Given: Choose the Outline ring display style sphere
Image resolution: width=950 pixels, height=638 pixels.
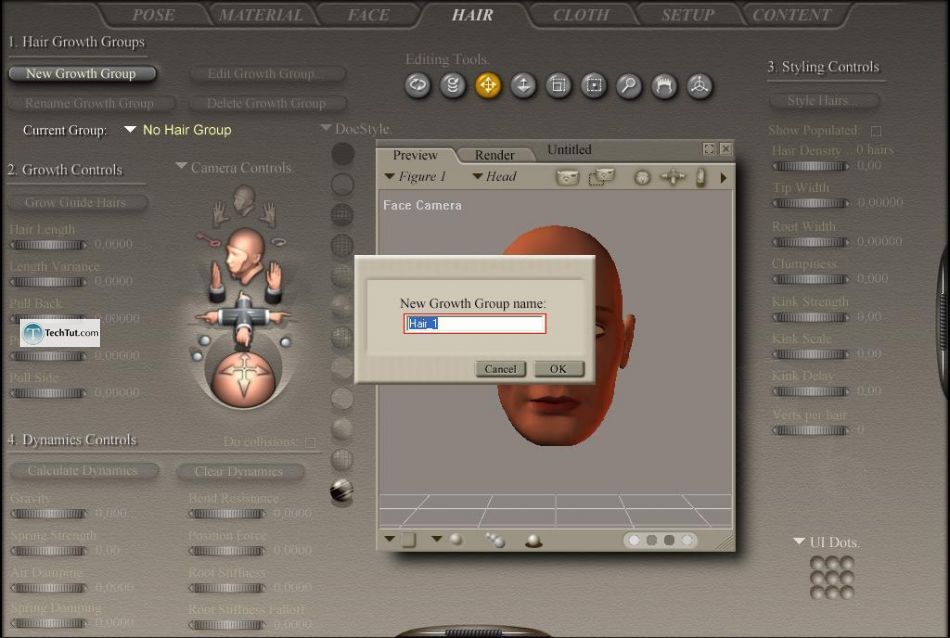Looking at the screenshot, I should coord(342,184).
